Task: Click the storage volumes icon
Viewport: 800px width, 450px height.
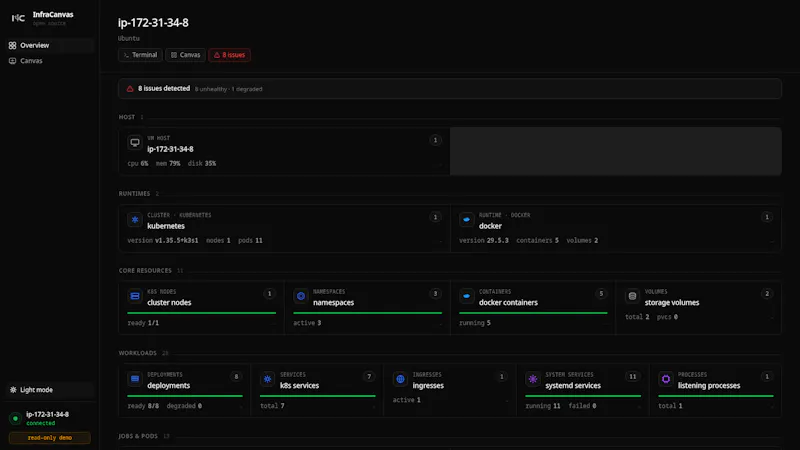Action: point(632,296)
